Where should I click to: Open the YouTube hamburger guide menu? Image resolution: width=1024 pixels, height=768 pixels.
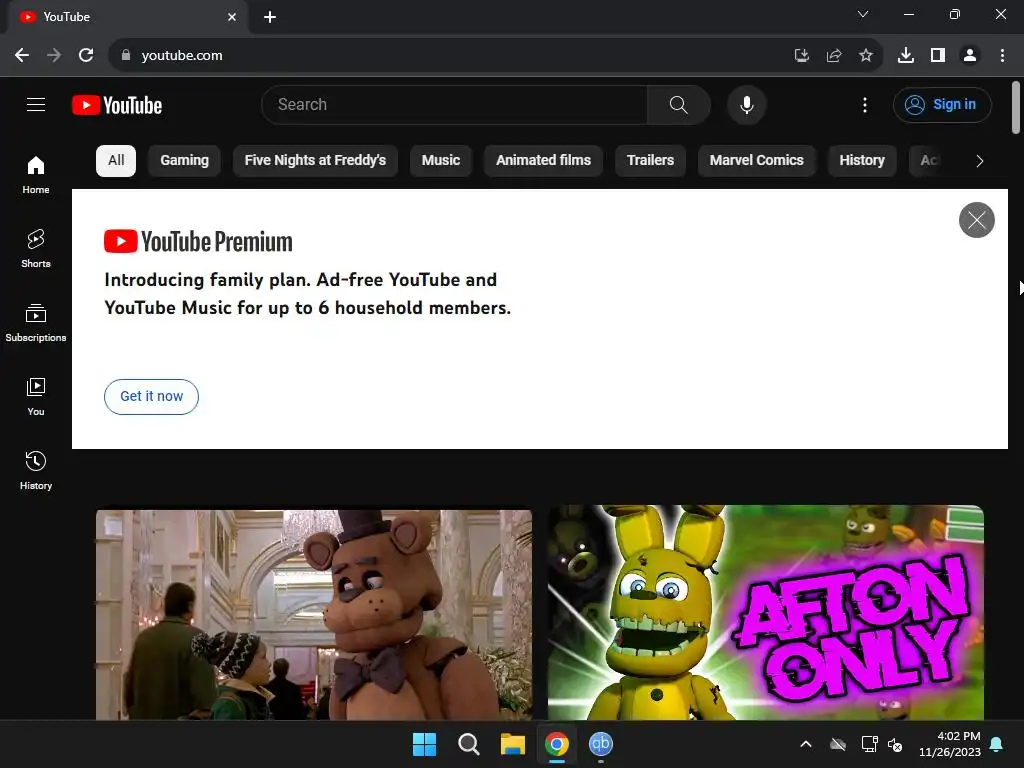36,104
